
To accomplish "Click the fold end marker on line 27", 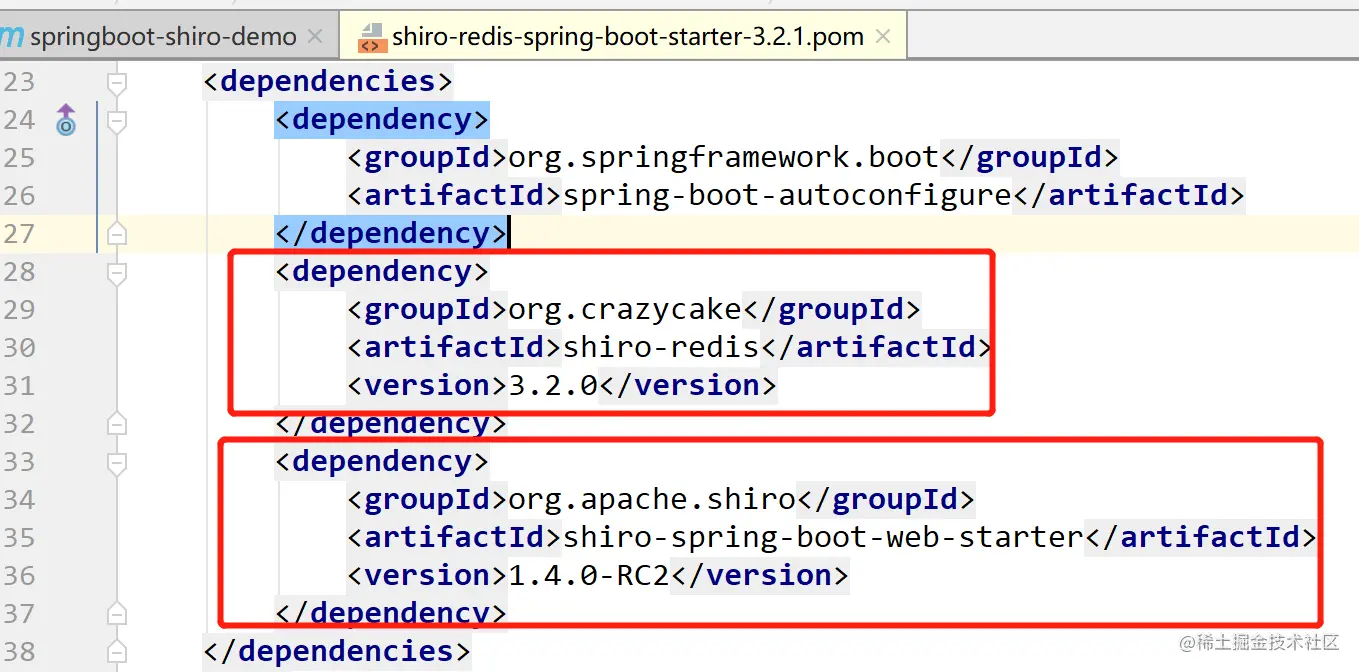I will [117, 234].
